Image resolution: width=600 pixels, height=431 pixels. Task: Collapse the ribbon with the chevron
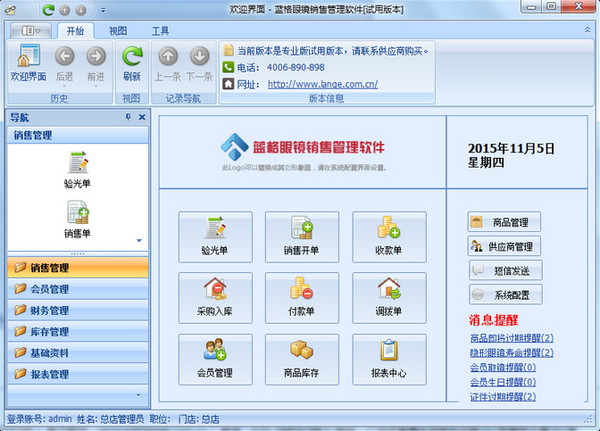(587, 29)
